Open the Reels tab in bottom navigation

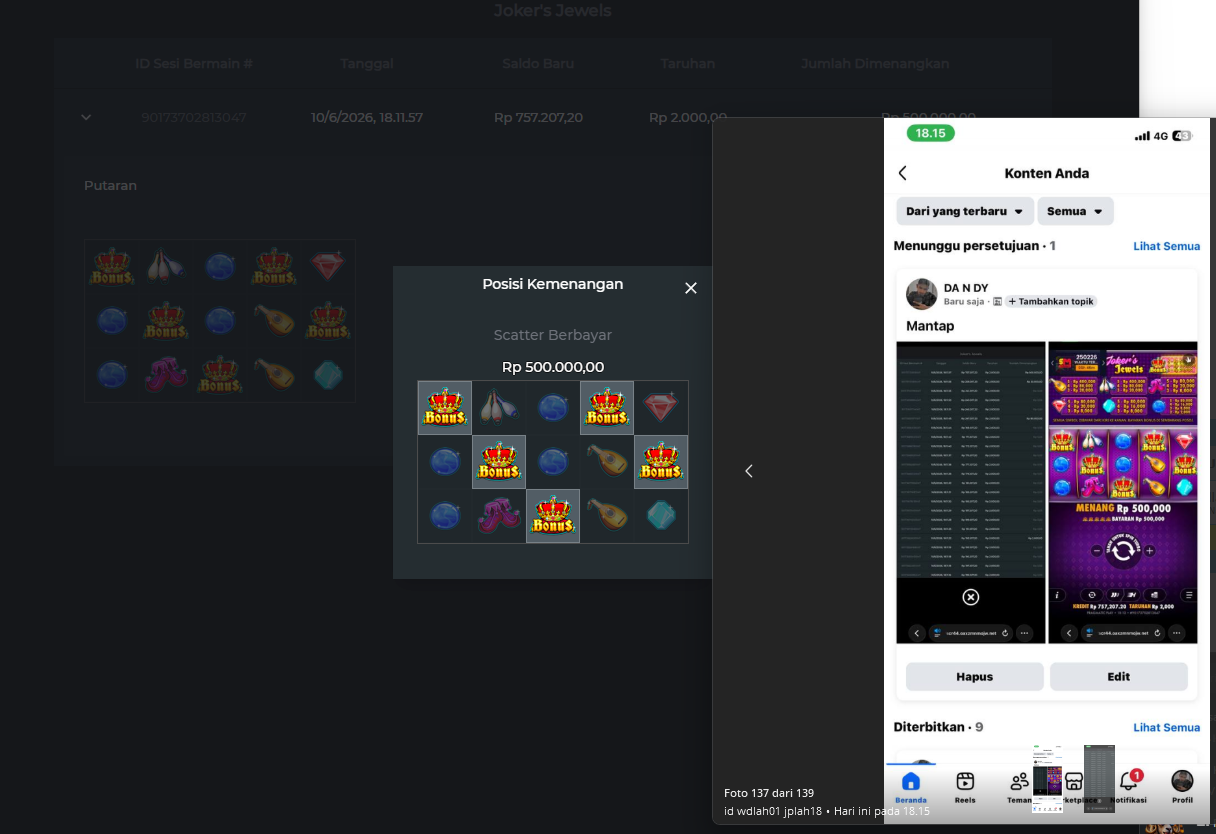965,787
